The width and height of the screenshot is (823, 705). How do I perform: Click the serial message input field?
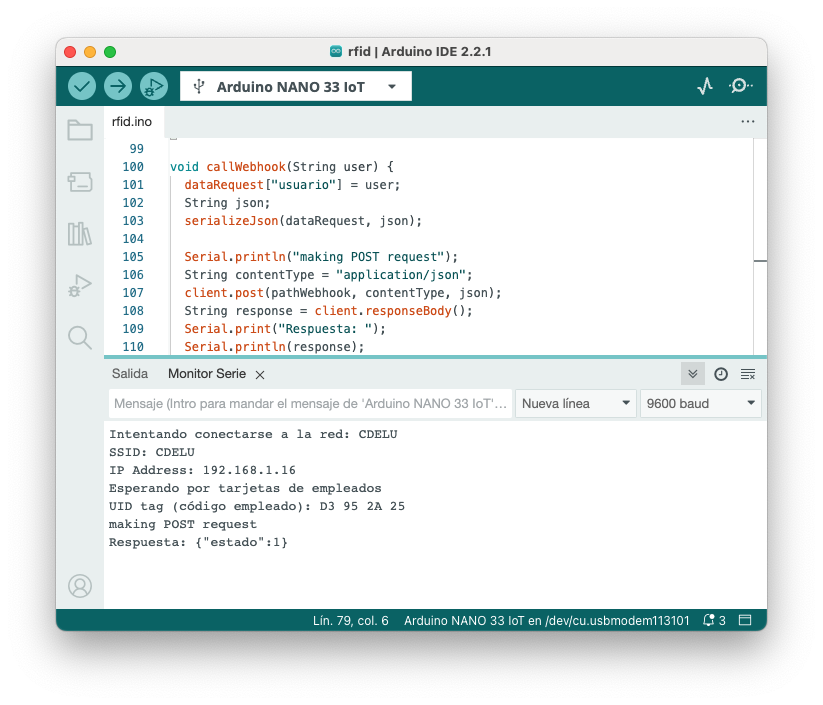(311, 404)
